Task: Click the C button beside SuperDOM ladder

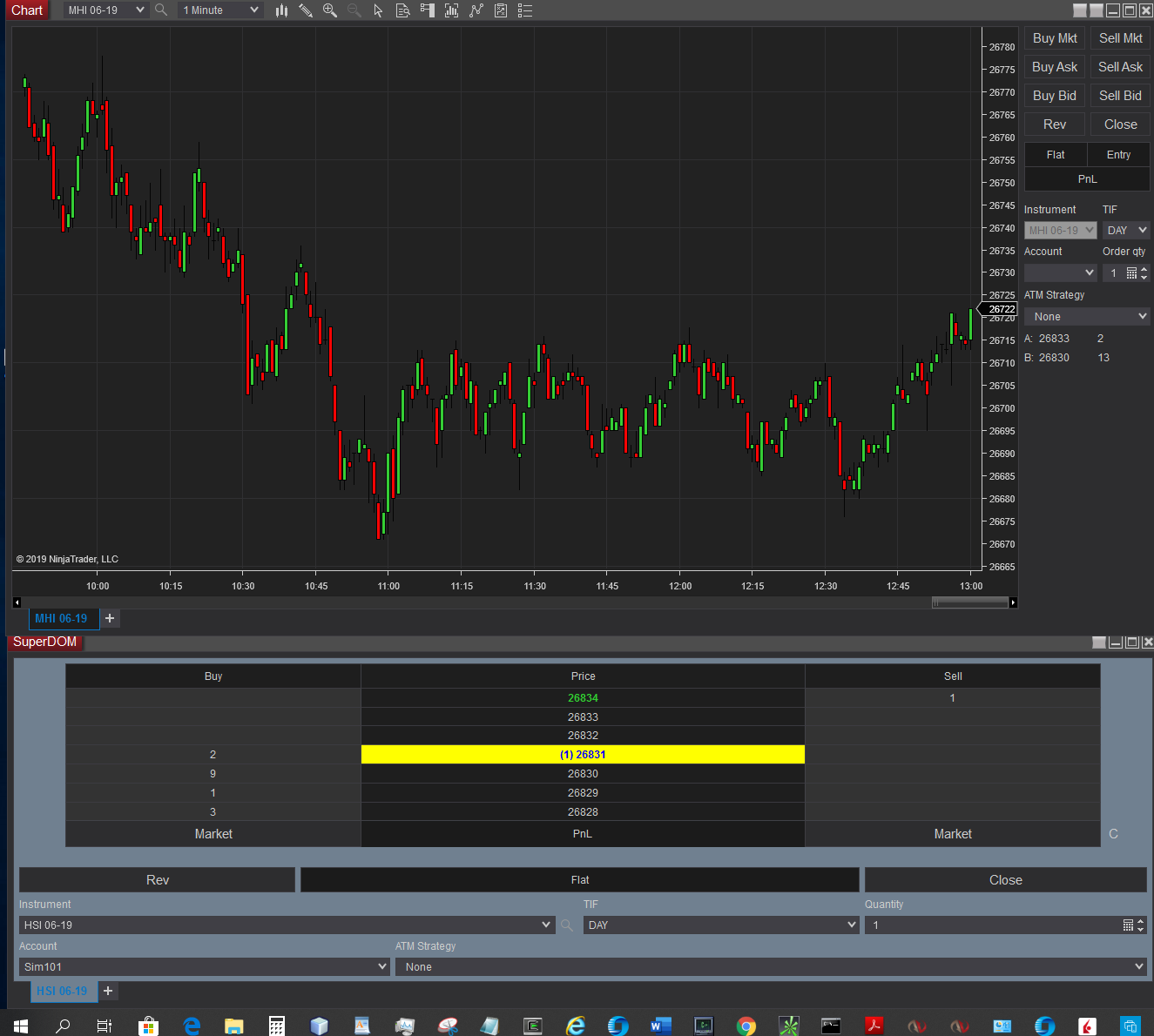Action: pyautogui.click(x=1113, y=834)
